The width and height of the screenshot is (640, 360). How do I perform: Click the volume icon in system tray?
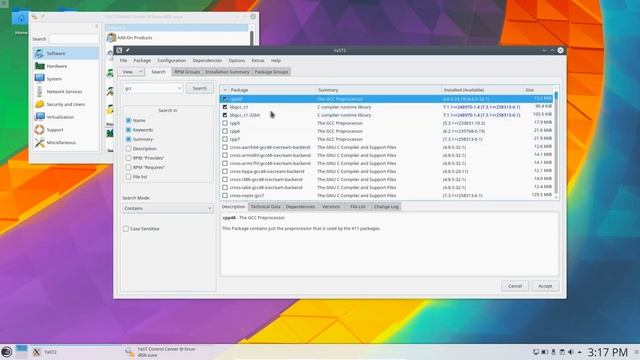pyautogui.click(x=571, y=352)
